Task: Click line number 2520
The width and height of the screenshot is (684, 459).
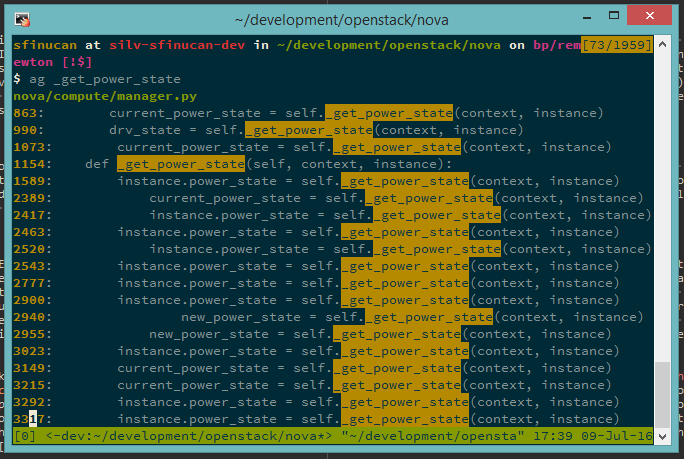Action: click(29, 250)
